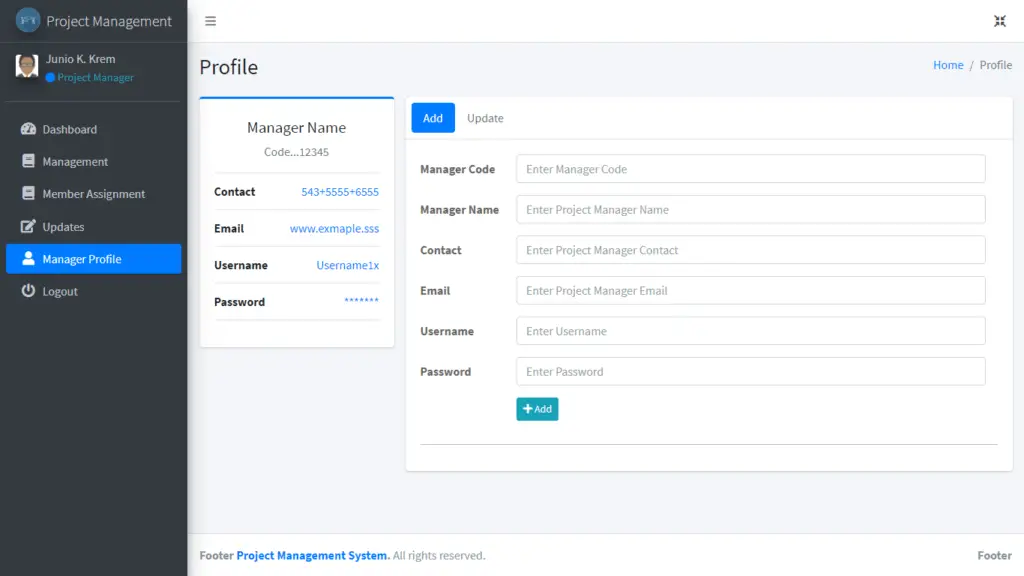
Task: Open the user's profile picture
Action: pyautogui.click(x=26, y=66)
